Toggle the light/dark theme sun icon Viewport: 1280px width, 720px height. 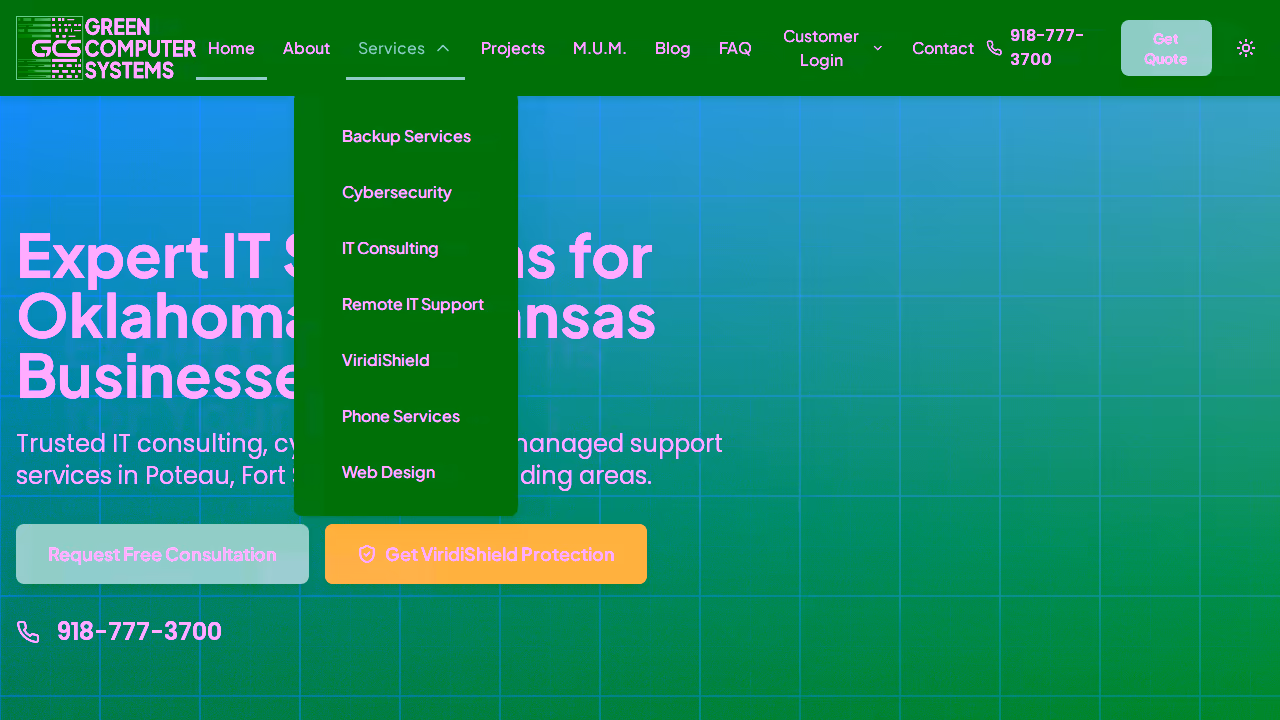pyautogui.click(x=1246, y=48)
